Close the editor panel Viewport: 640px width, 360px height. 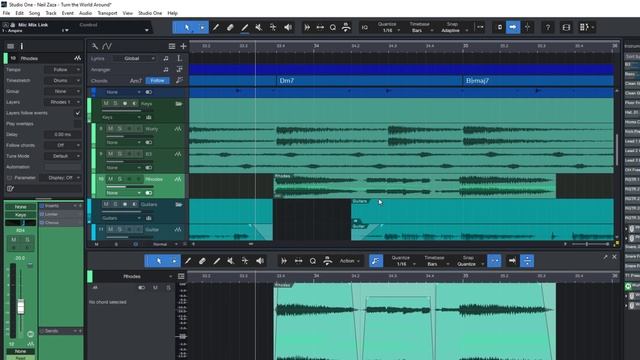614,257
